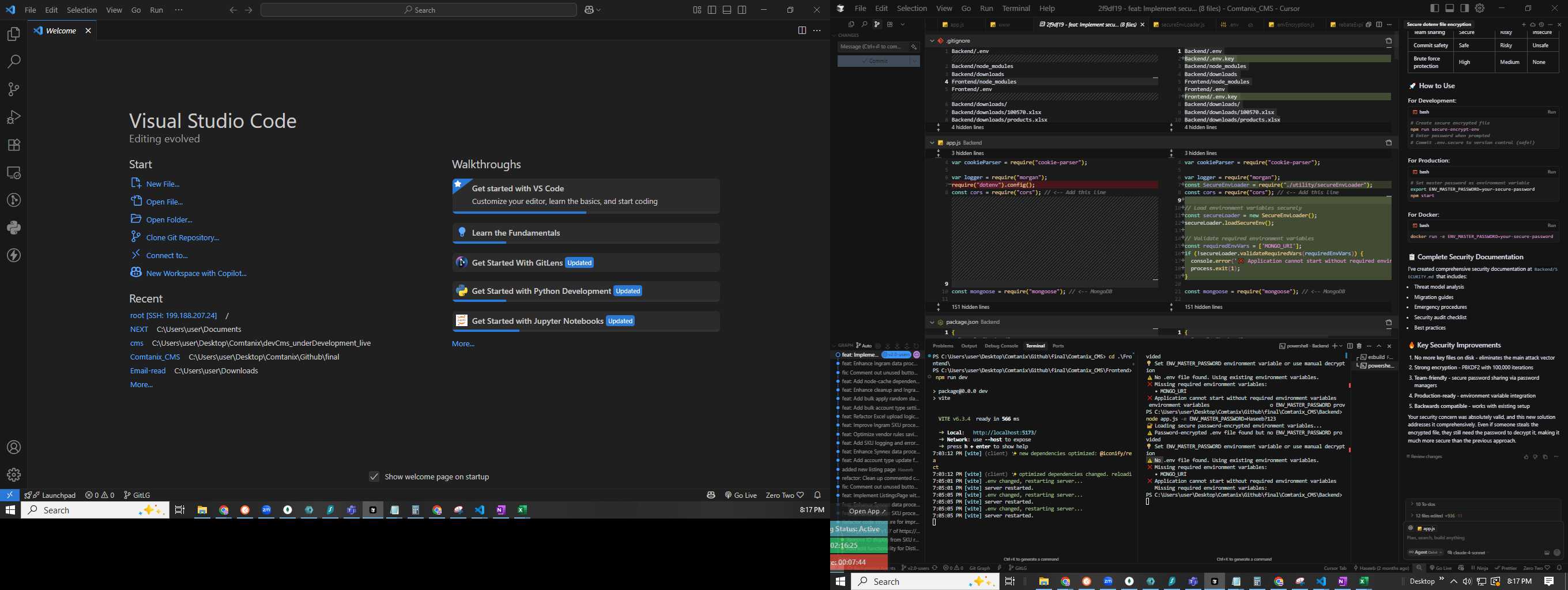This screenshot has width=1568, height=590.
Task: Toggle primary sidebar in VS Code title bar
Action: (x=711, y=10)
